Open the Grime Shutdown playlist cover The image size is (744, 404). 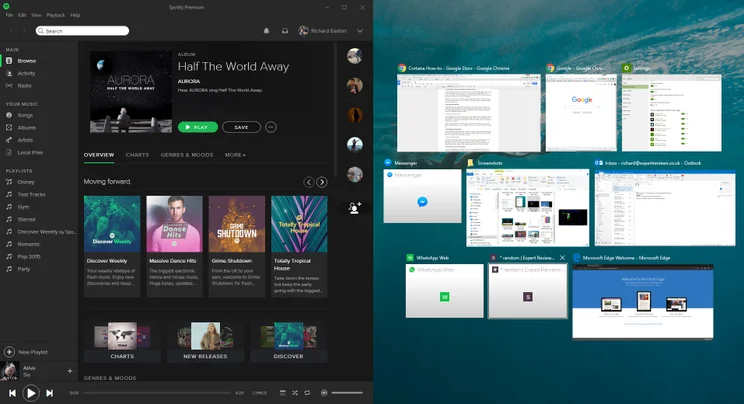[237, 224]
